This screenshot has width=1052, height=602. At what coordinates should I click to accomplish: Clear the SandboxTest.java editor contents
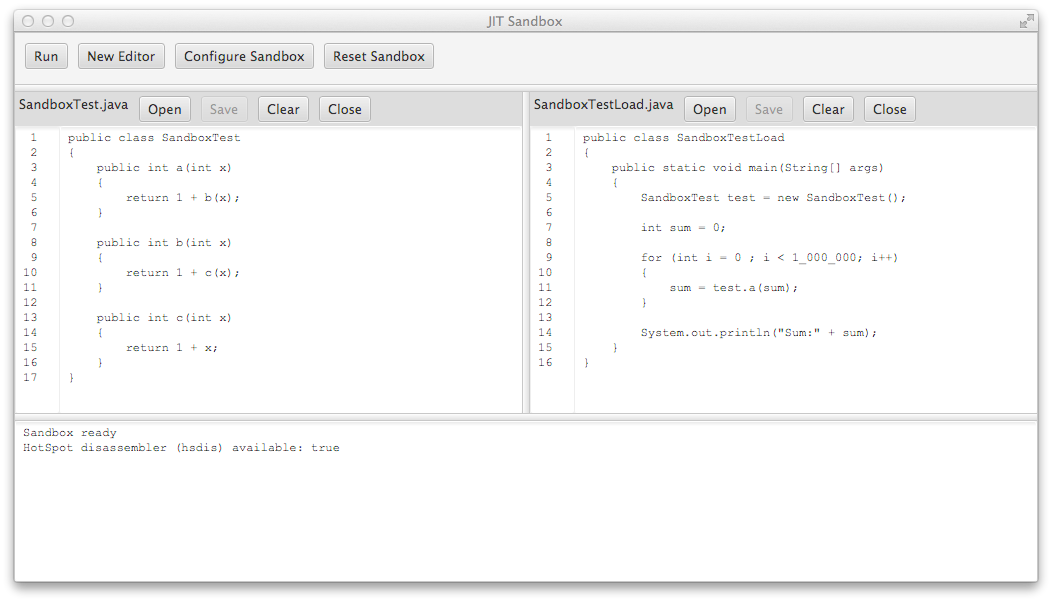(284, 108)
